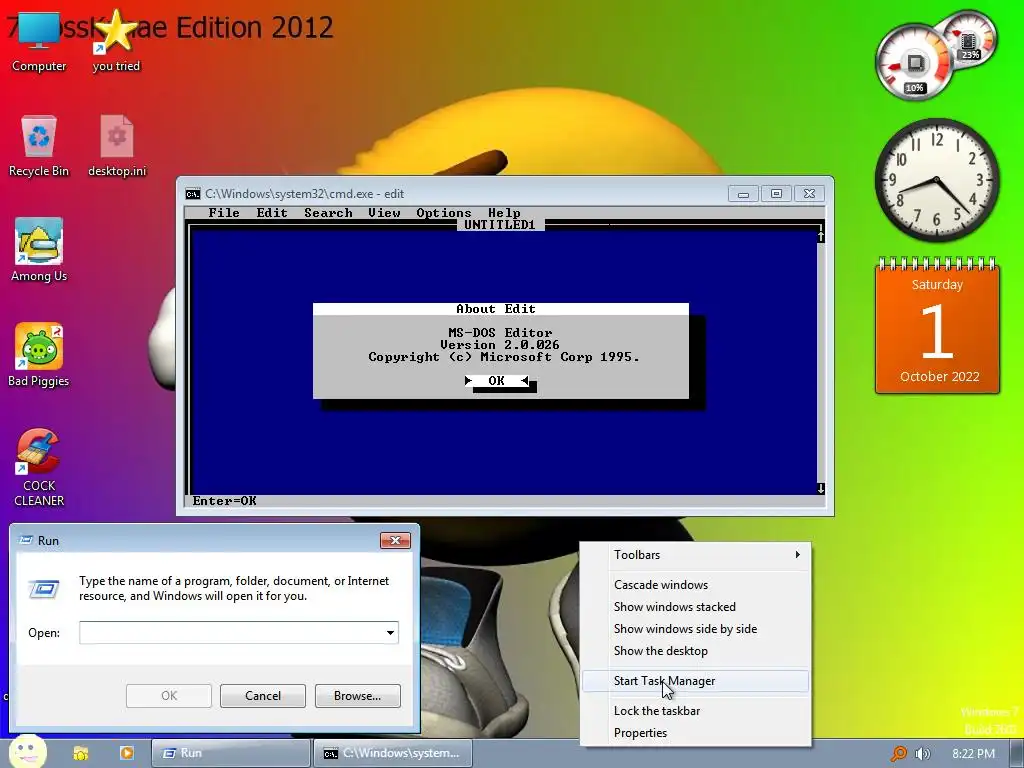This screenshot has height=768, width=1024.
Task: Click the analog clock gadget
Action: click(936, 180)
